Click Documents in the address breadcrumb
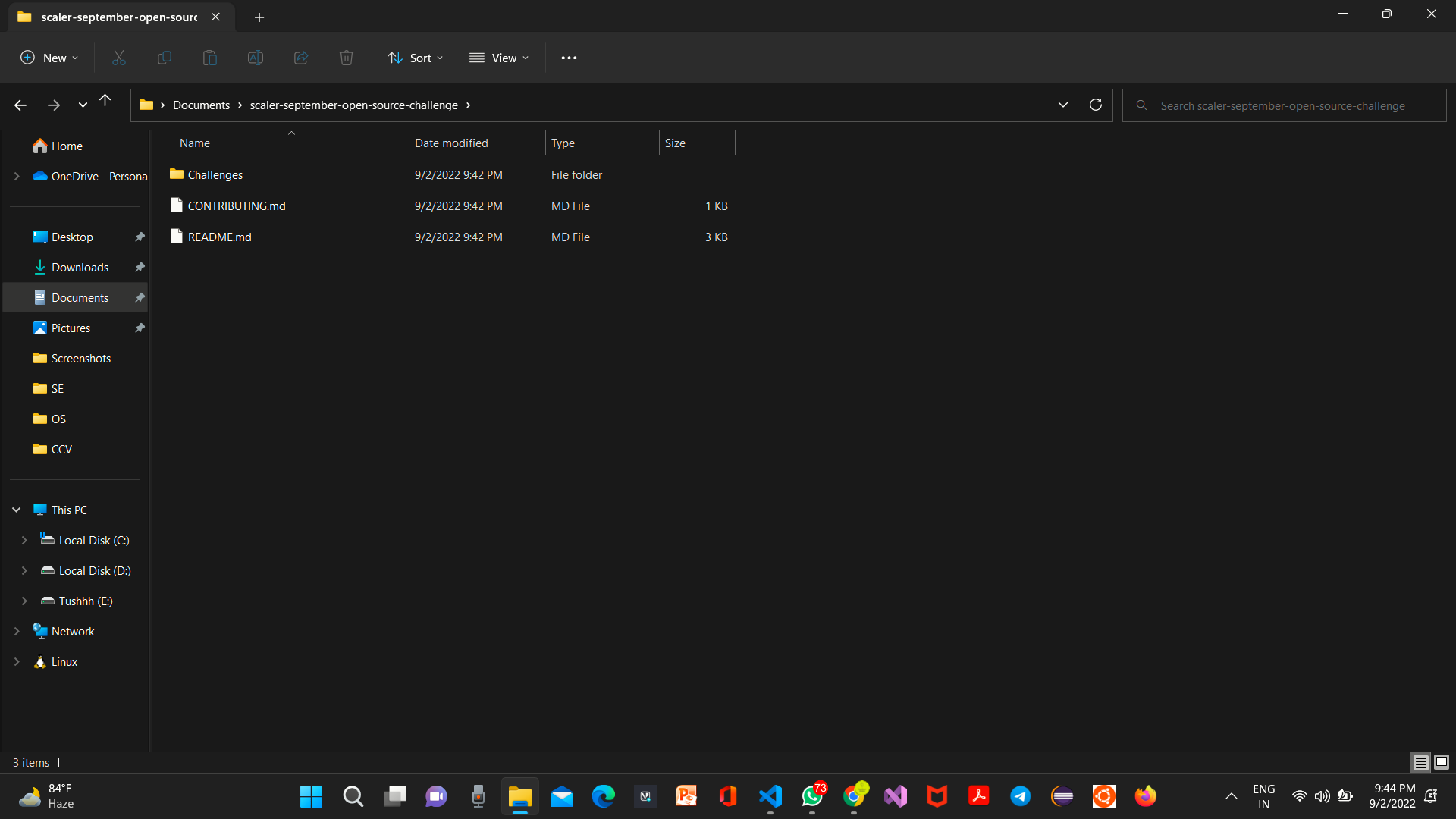Screen dimensions: 1456x819 [x=201, y=105]
